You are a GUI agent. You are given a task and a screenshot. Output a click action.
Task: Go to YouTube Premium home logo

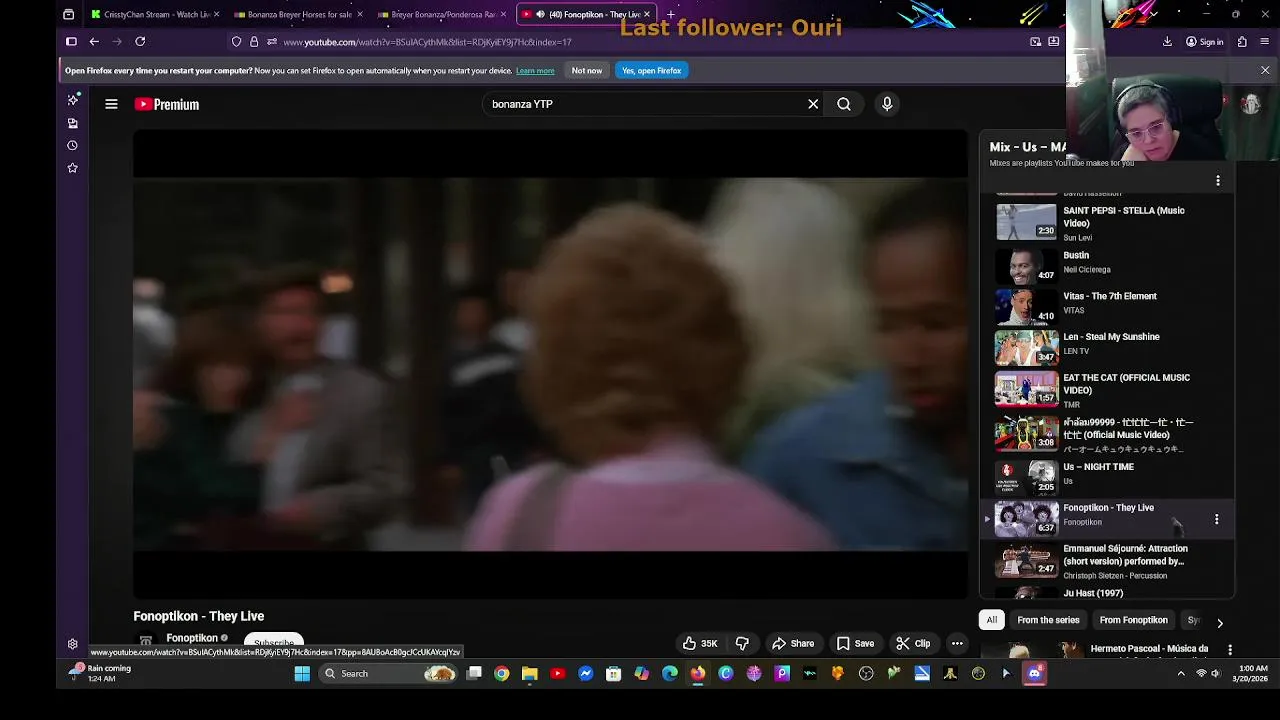tap(167, 104)
